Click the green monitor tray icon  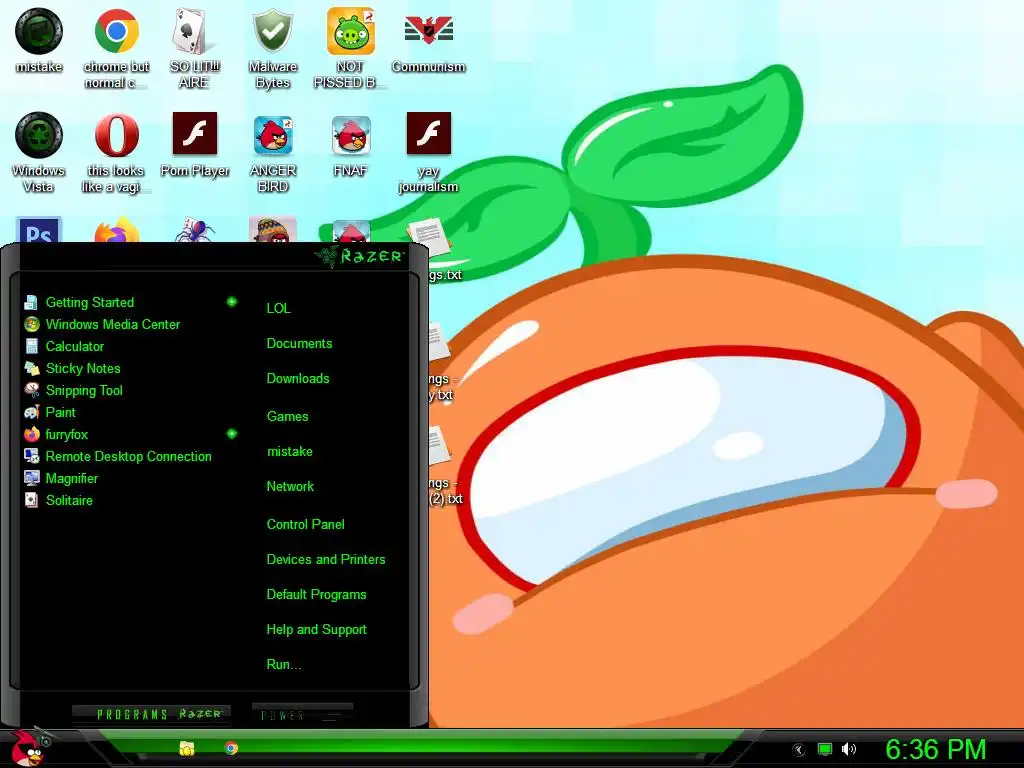[x=825, y=749]
